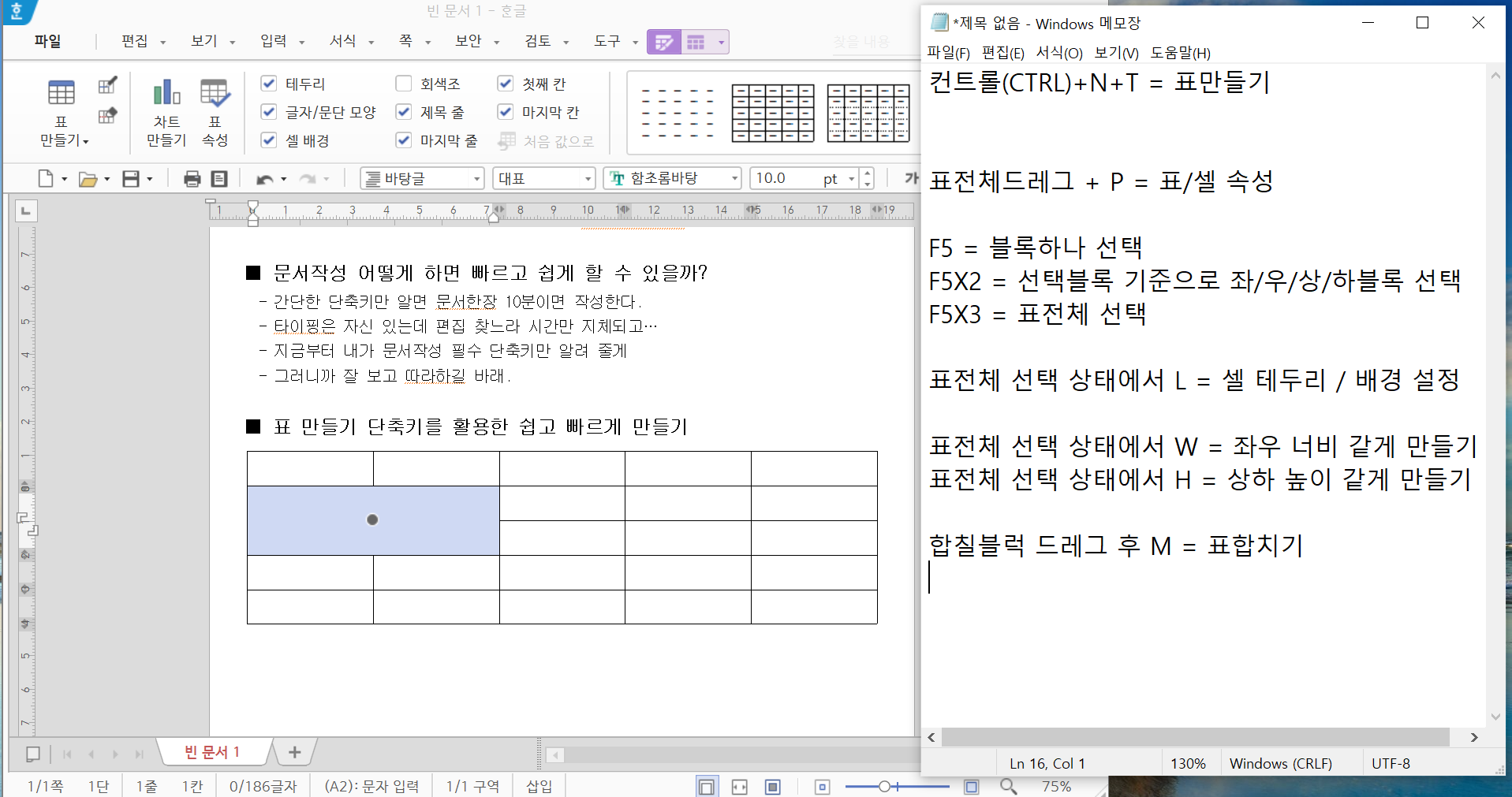Expand the 표 만들기 dropdown arrow
Image resolution: width=1512 pixels, height=797 pixels.
(86, 141)
